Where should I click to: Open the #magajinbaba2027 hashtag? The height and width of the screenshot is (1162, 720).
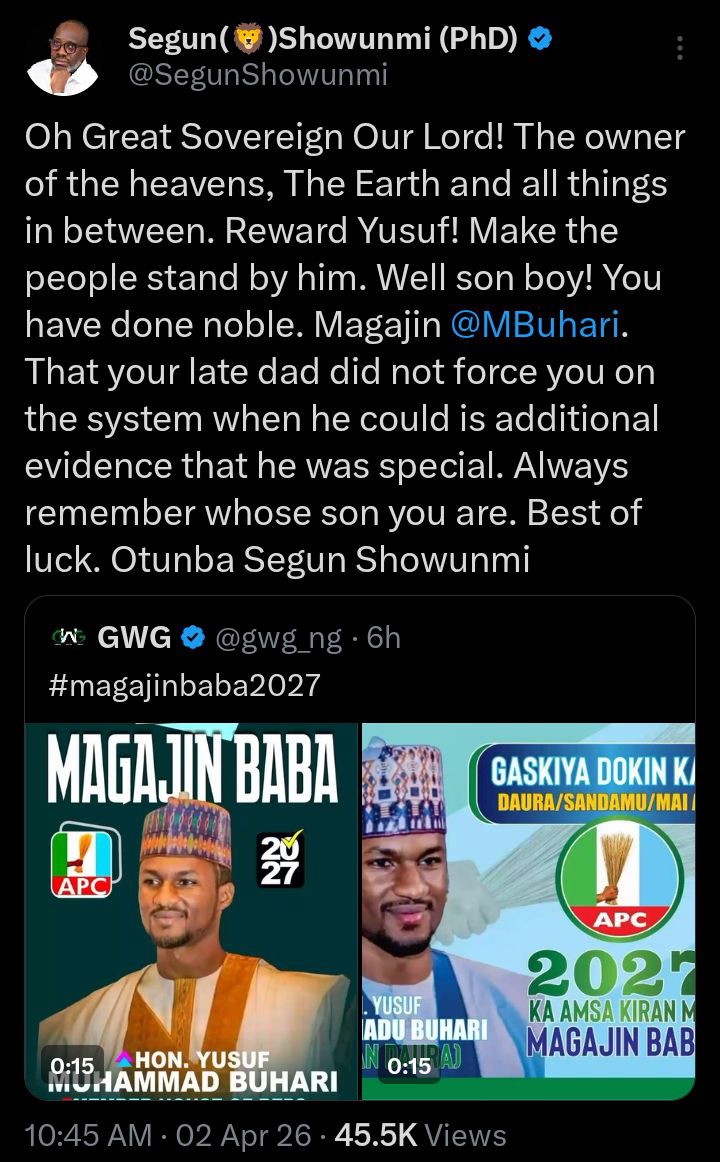[184, 685]
